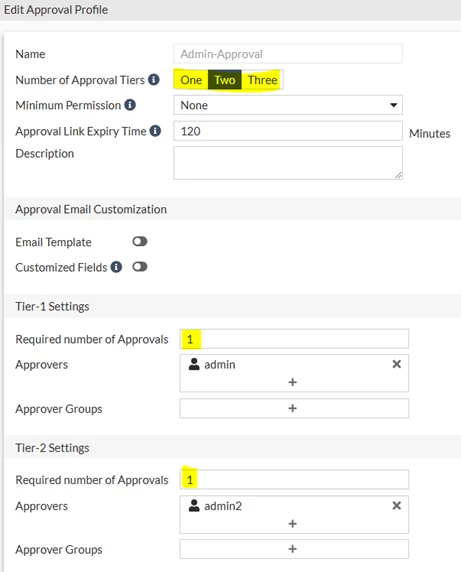The height and width of the screenshot is (572, 461).
Task: Click the Edit Approval Profile title
Action: (x=56, y=10)
